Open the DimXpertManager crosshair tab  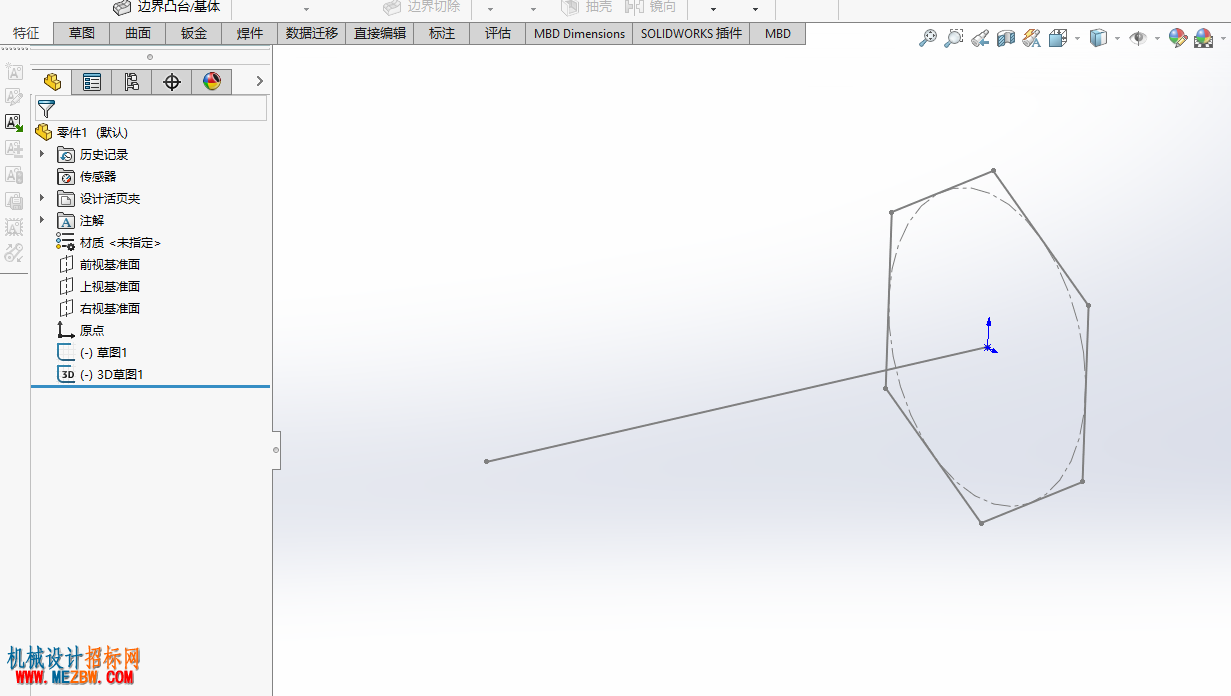[x=172, y=82]
